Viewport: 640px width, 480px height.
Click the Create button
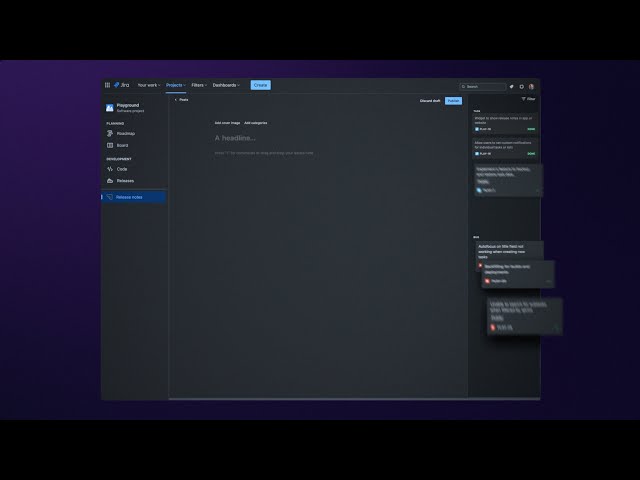click(260, 85)
